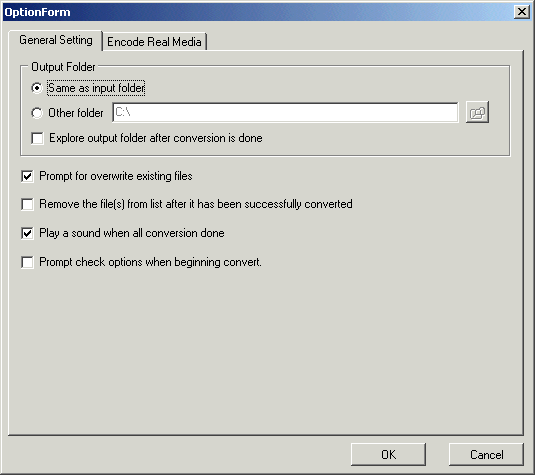This screenshot has width=535, height=475.
Task: Open the browse folder icon button
Action: click(x=477, y=112)
